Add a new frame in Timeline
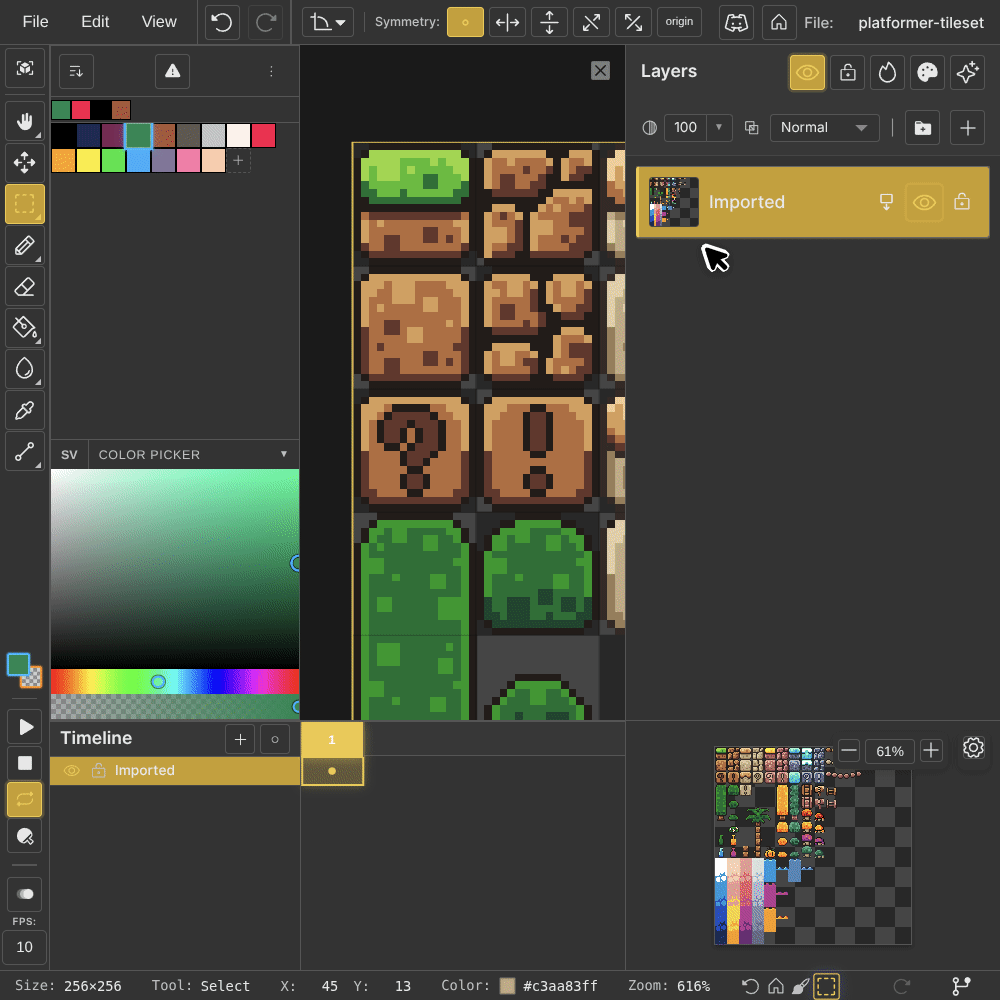Image resolution: width=1000 pixels, height=1000 pixels. click(240, 739)
